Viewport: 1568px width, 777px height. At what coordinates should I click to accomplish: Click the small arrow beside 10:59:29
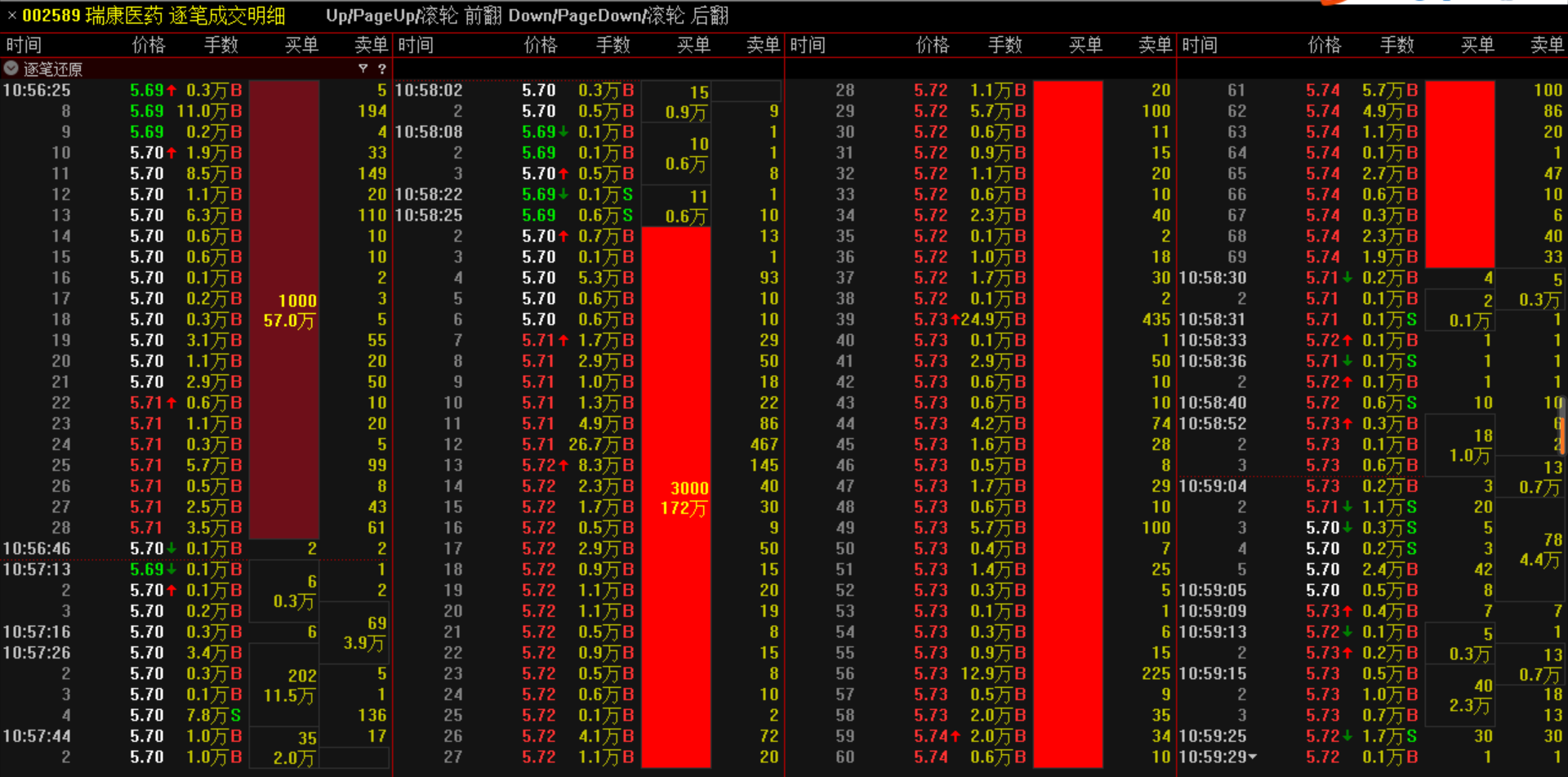(x=1253, y=757)
